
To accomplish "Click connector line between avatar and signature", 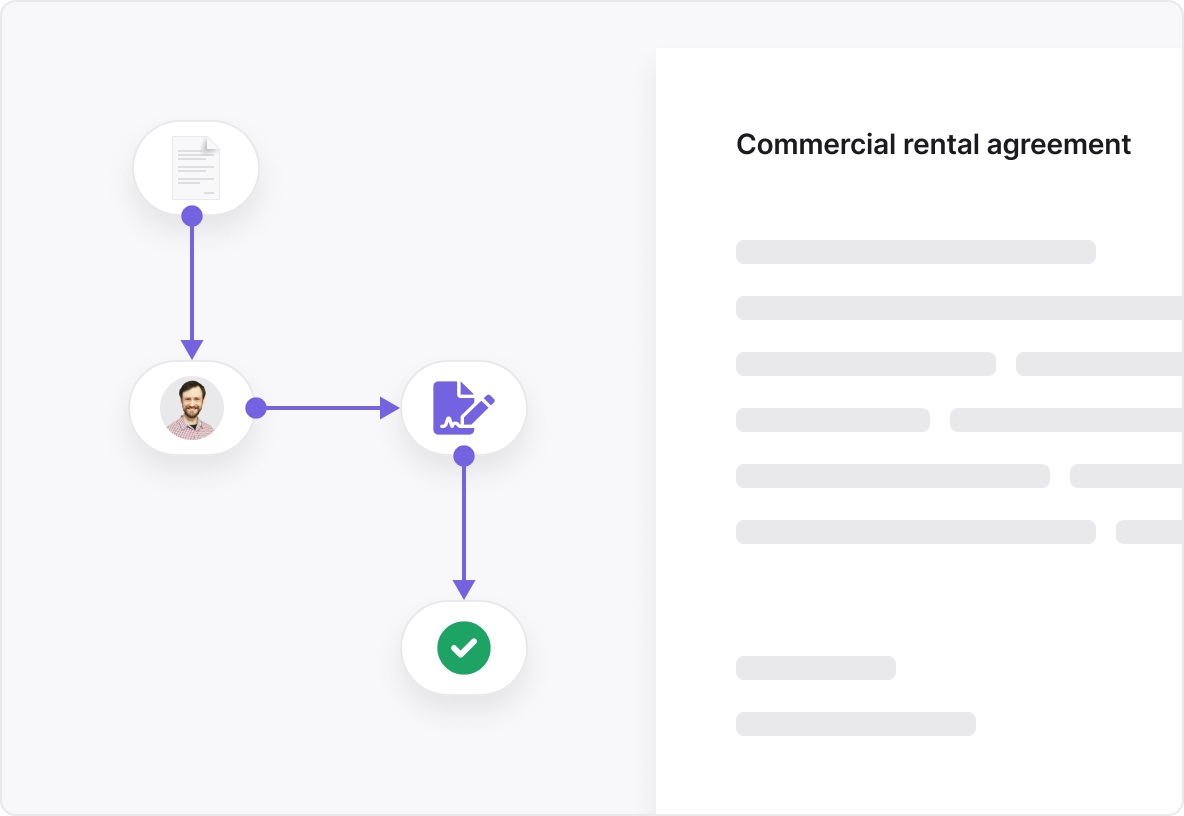I will pos(320,408).
